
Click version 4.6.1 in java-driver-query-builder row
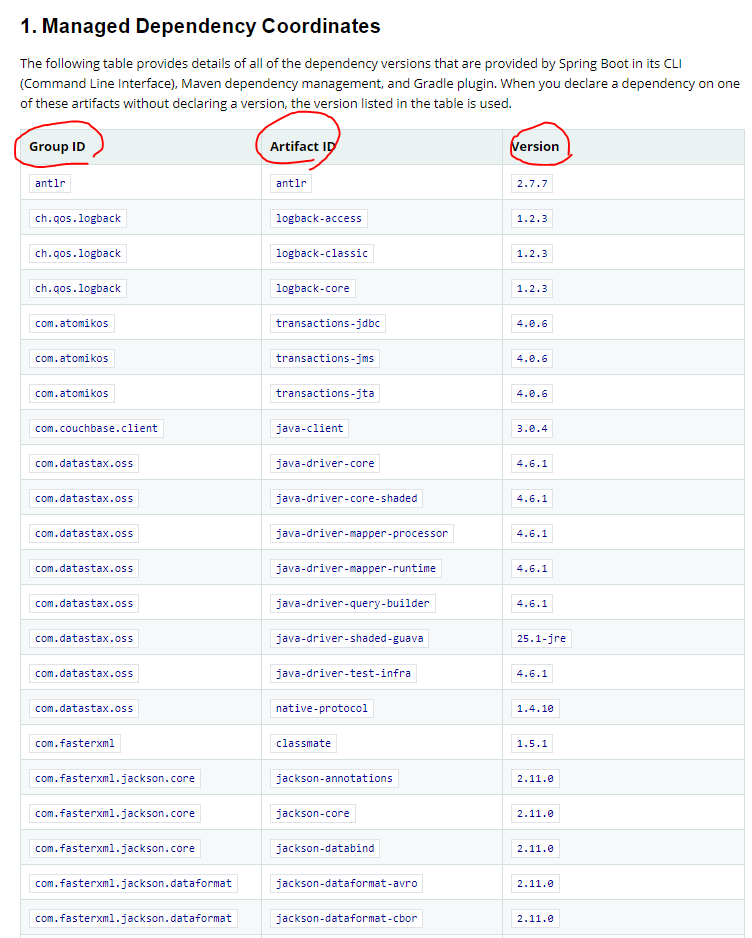click(x=532, y=603)
